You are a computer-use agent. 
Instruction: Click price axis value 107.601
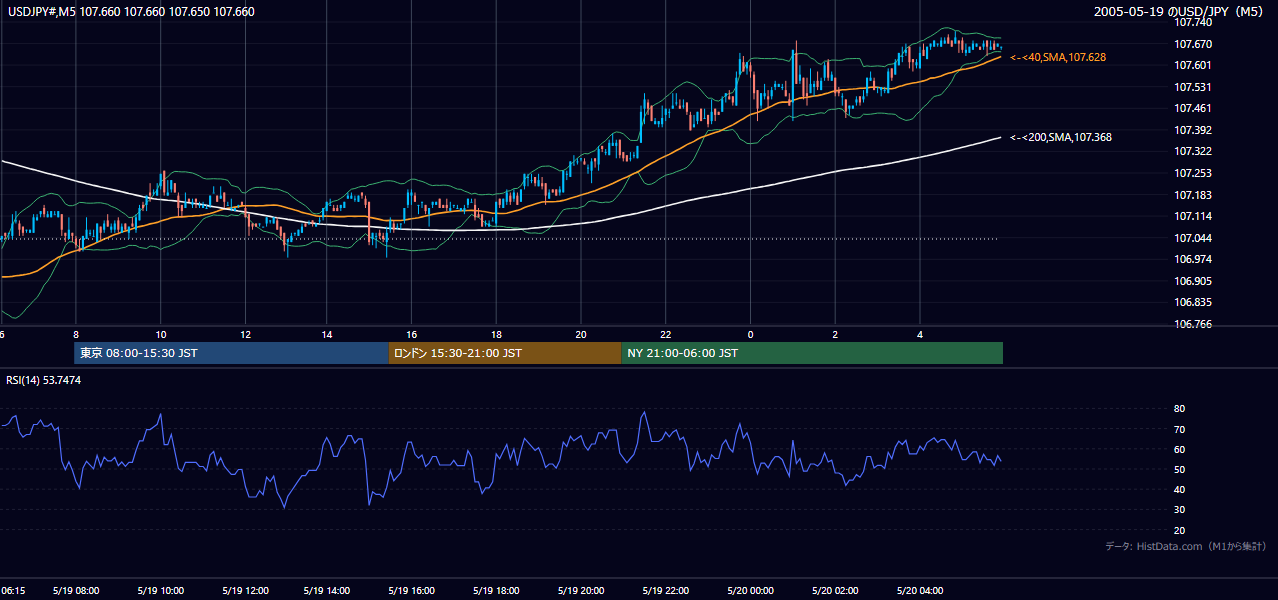point(1193,65)
